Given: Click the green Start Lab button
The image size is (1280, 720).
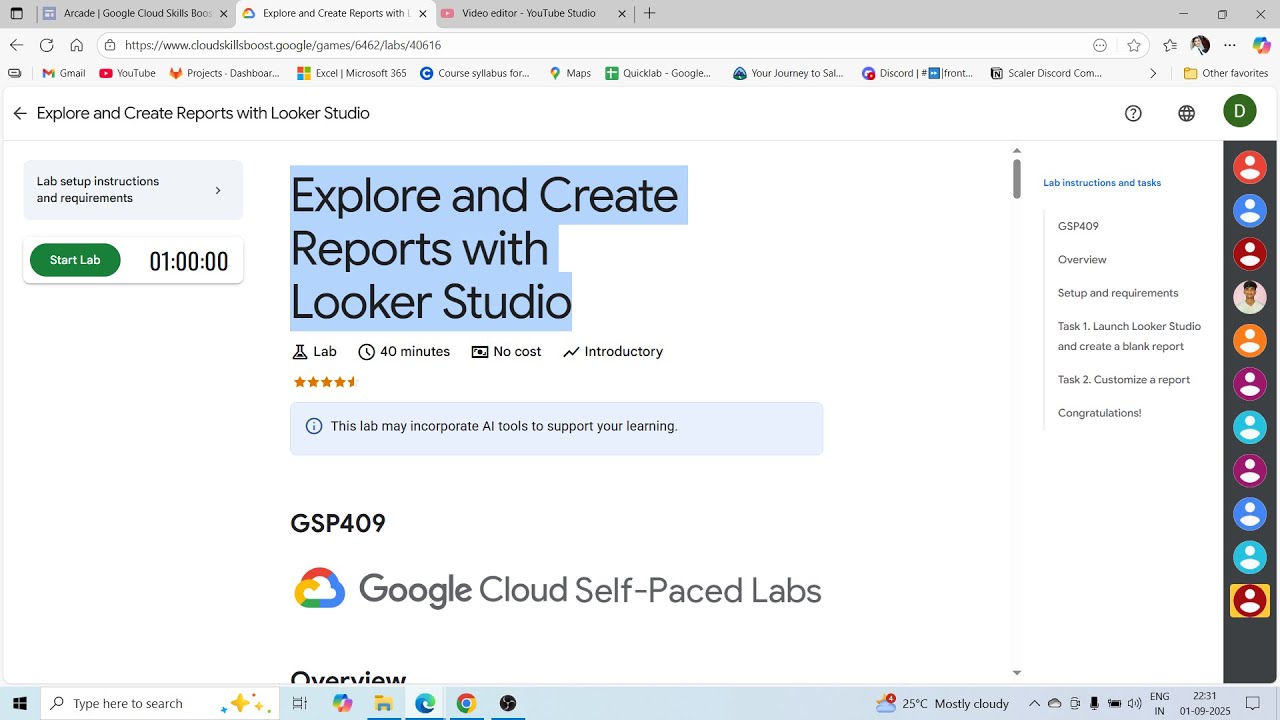Looking at the screenshot, I should (75, 260).
